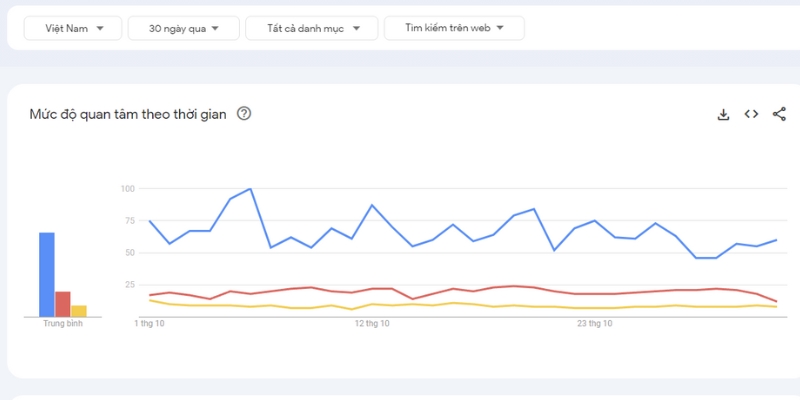The height and width of the screenshot is (400, 800).
Task: Expand the 30 ngày qua time range
Action: (x=183, y=29)
